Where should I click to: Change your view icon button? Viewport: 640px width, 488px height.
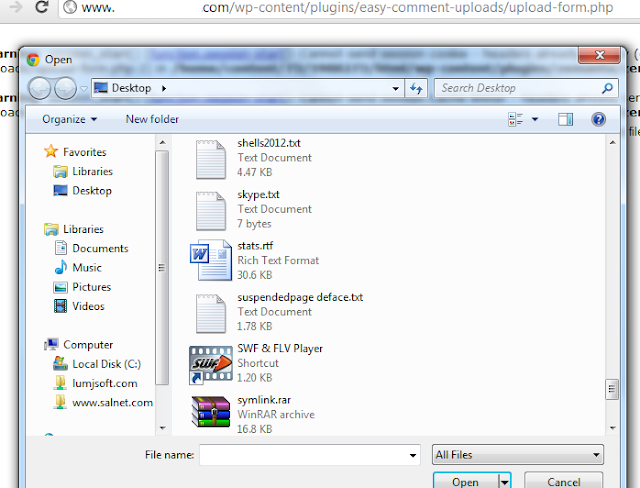pos(516,120)
